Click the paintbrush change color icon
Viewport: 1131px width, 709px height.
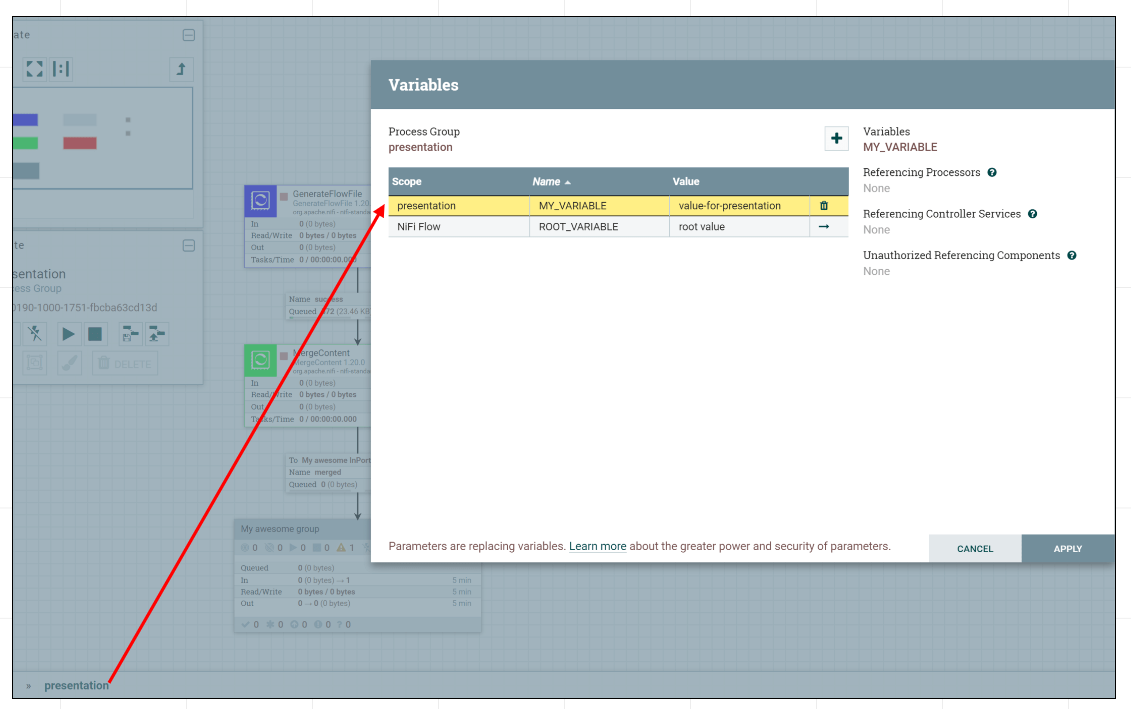point(70,363)
